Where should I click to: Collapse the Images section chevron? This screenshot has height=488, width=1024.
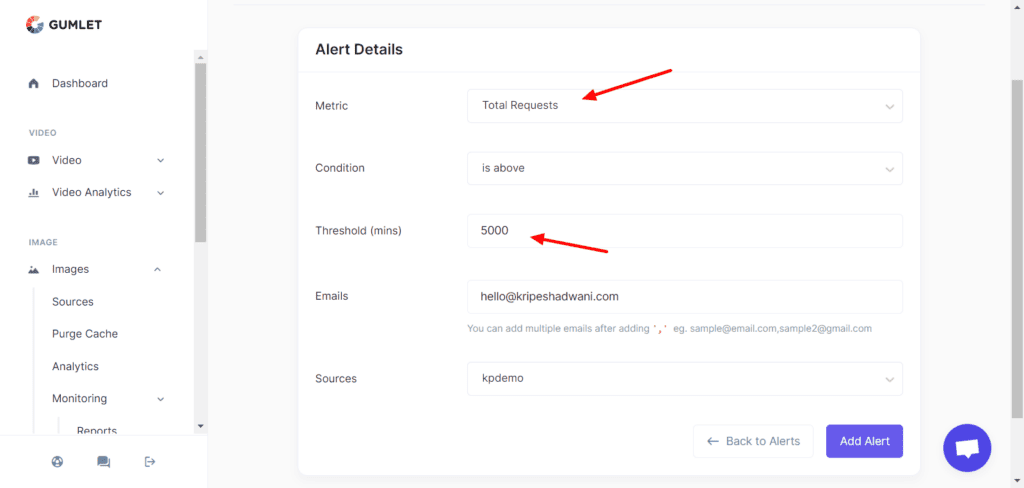tap(158, 269)
